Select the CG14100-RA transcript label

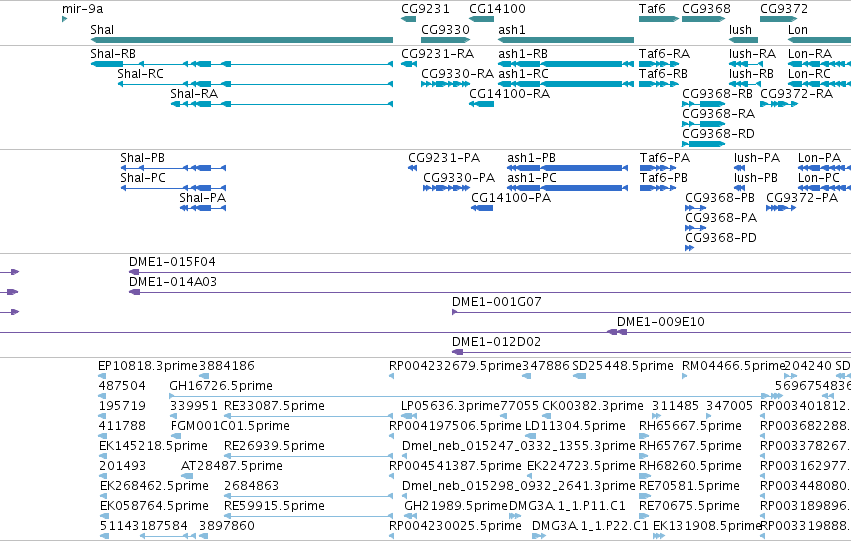(x=509, y=94)
